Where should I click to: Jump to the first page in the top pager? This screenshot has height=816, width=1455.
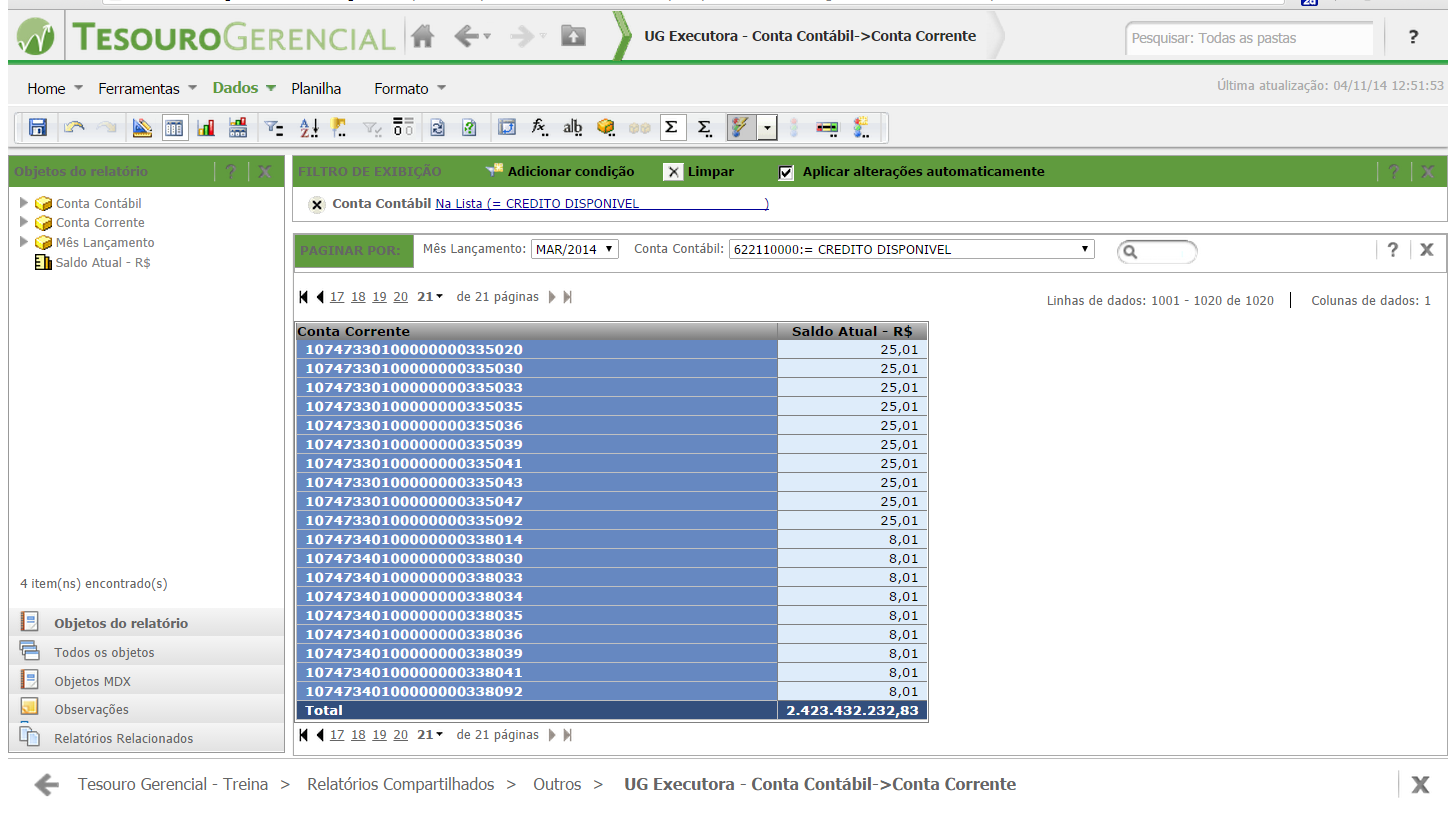(x=304, y=297)
